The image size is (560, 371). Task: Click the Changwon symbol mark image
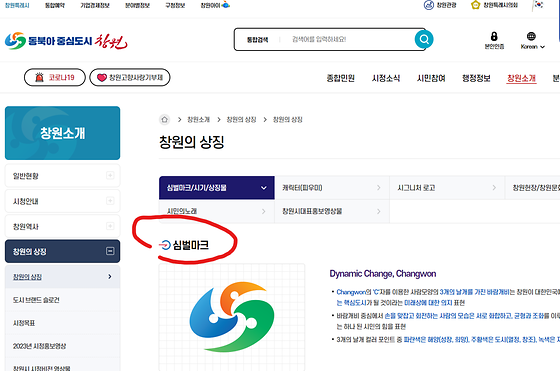232,317
